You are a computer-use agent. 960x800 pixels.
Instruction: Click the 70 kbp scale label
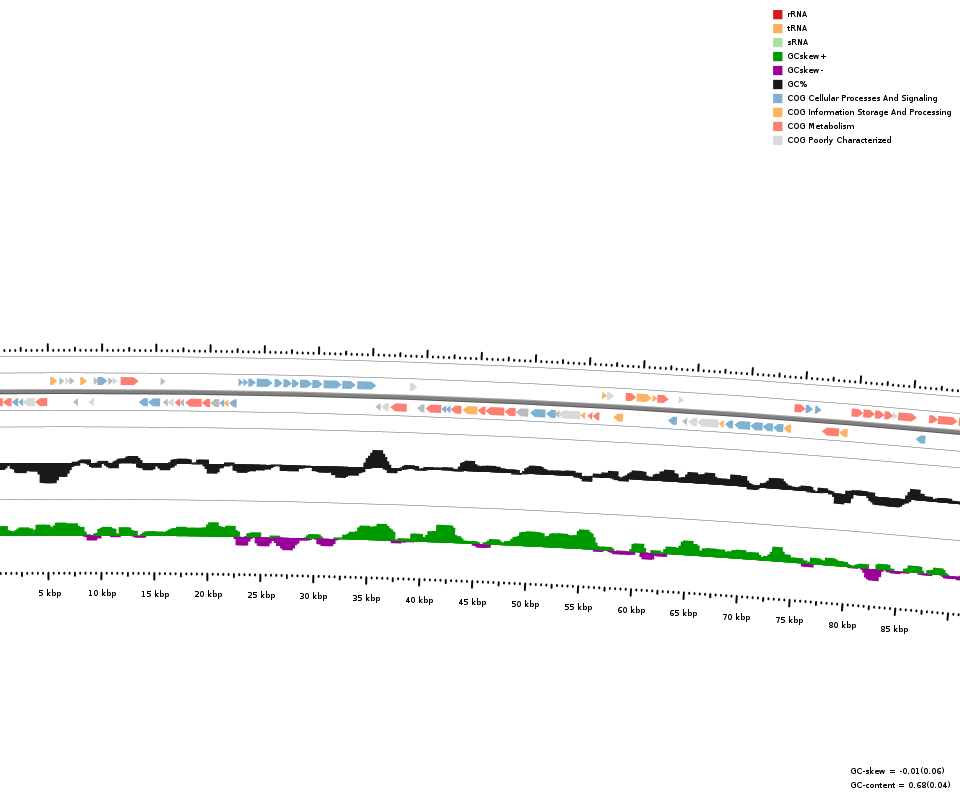point(736,617)
